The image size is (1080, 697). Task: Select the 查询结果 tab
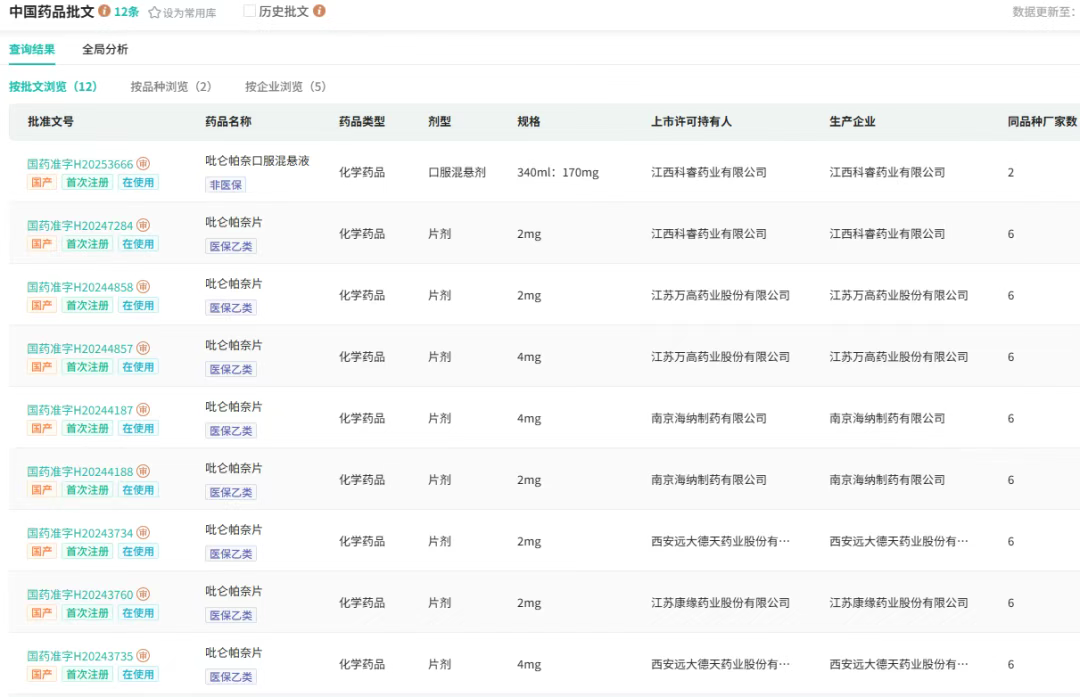pos(32,49)
